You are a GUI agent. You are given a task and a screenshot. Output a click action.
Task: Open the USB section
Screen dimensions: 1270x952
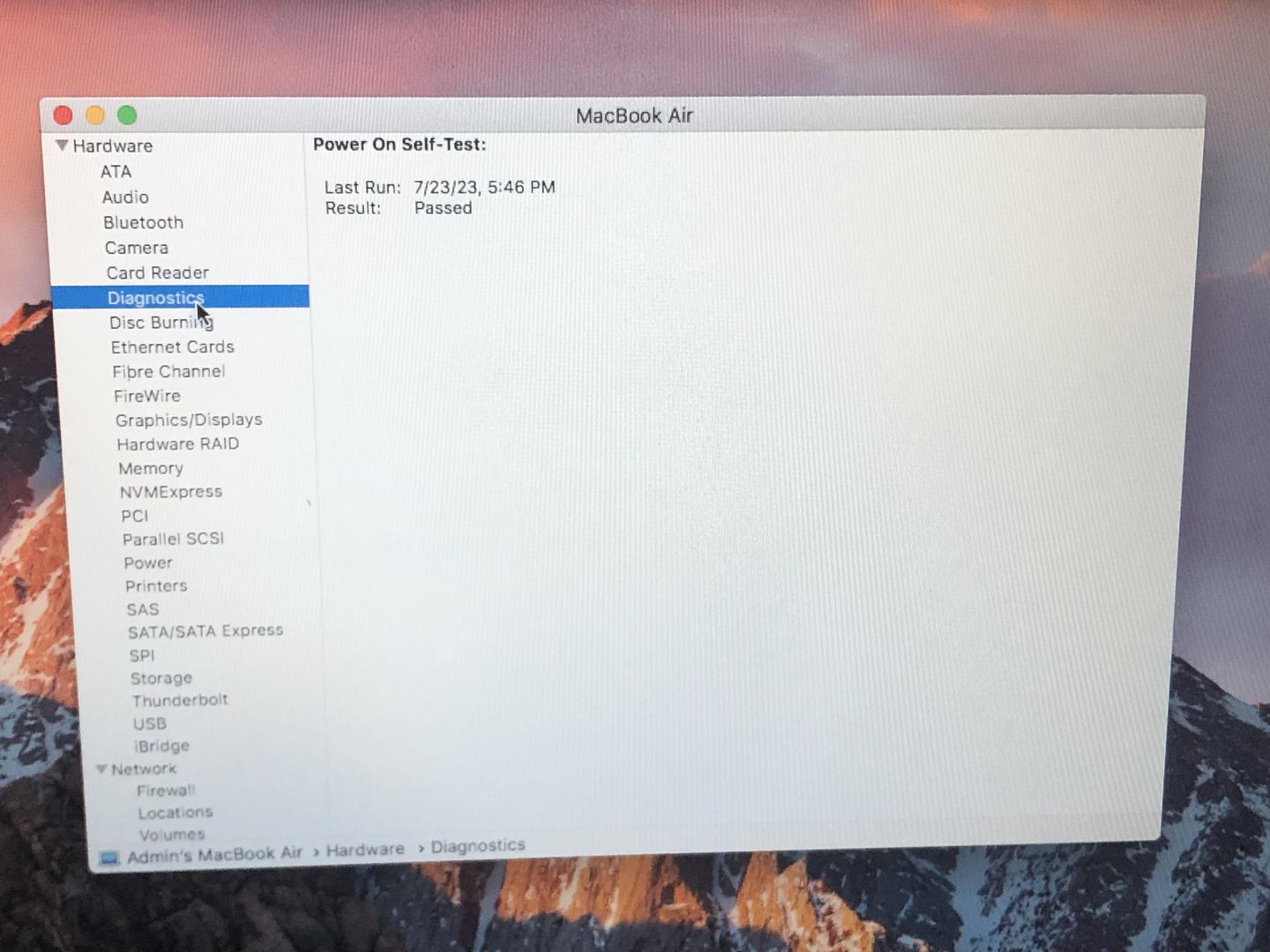coord(150,724)
